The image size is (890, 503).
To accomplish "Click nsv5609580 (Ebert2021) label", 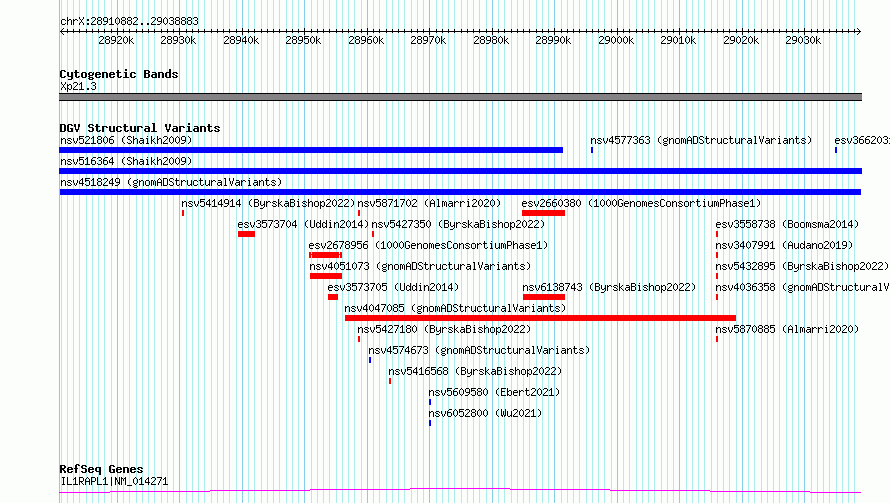I will point(494,392).
